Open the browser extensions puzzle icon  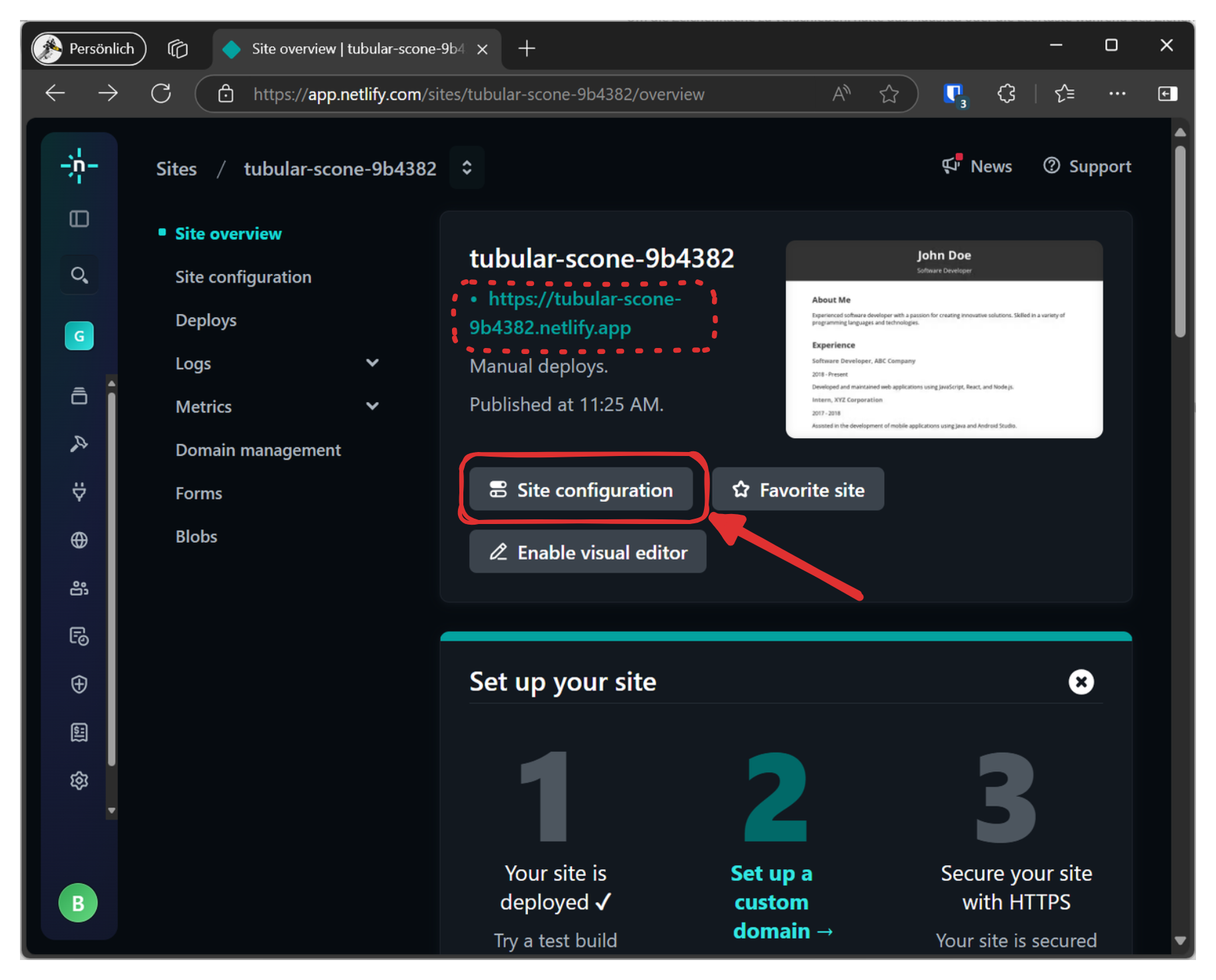click(x=1006, y=94)
